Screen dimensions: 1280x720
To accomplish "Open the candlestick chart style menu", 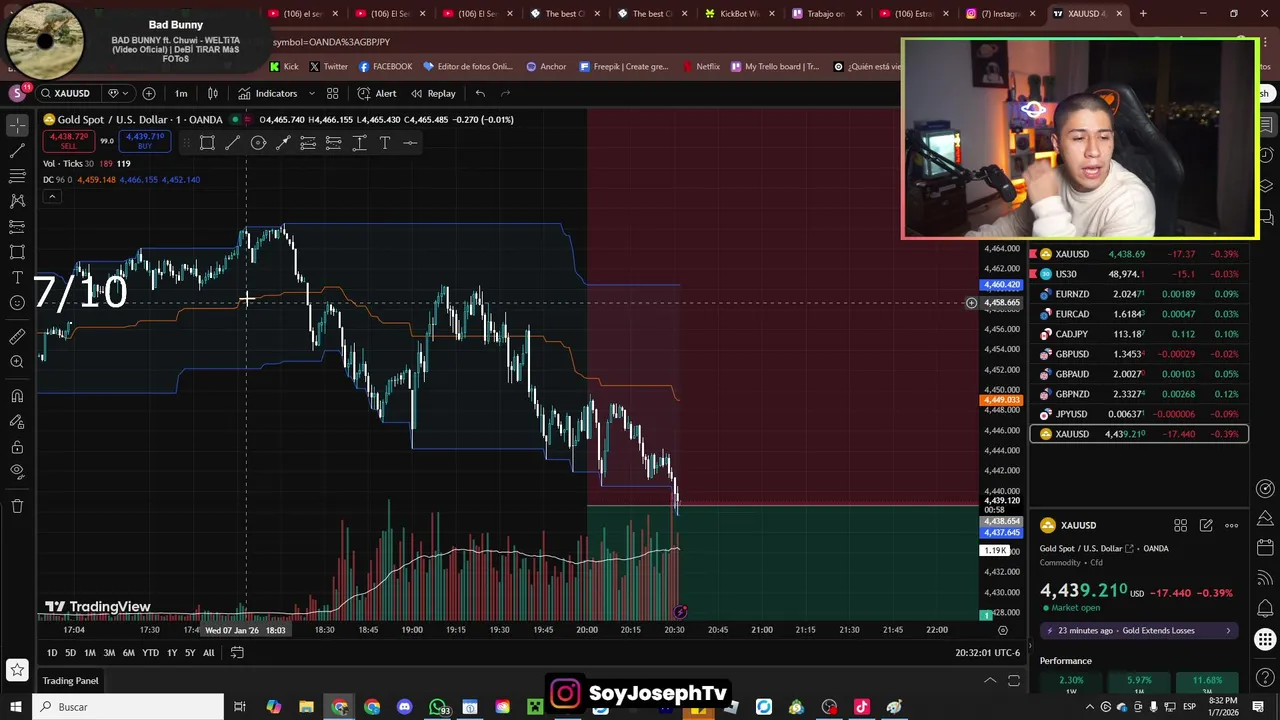I will tap(212, 93).
